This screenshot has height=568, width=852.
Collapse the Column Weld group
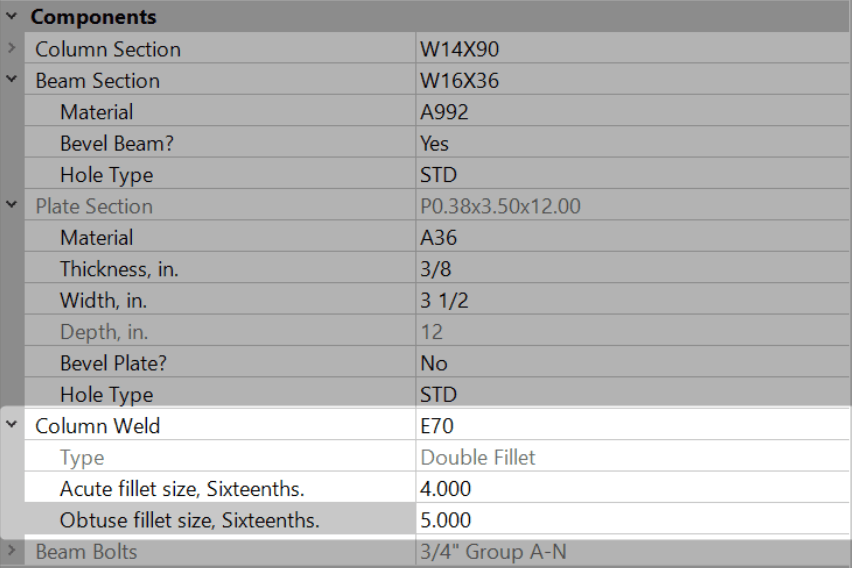11,426
